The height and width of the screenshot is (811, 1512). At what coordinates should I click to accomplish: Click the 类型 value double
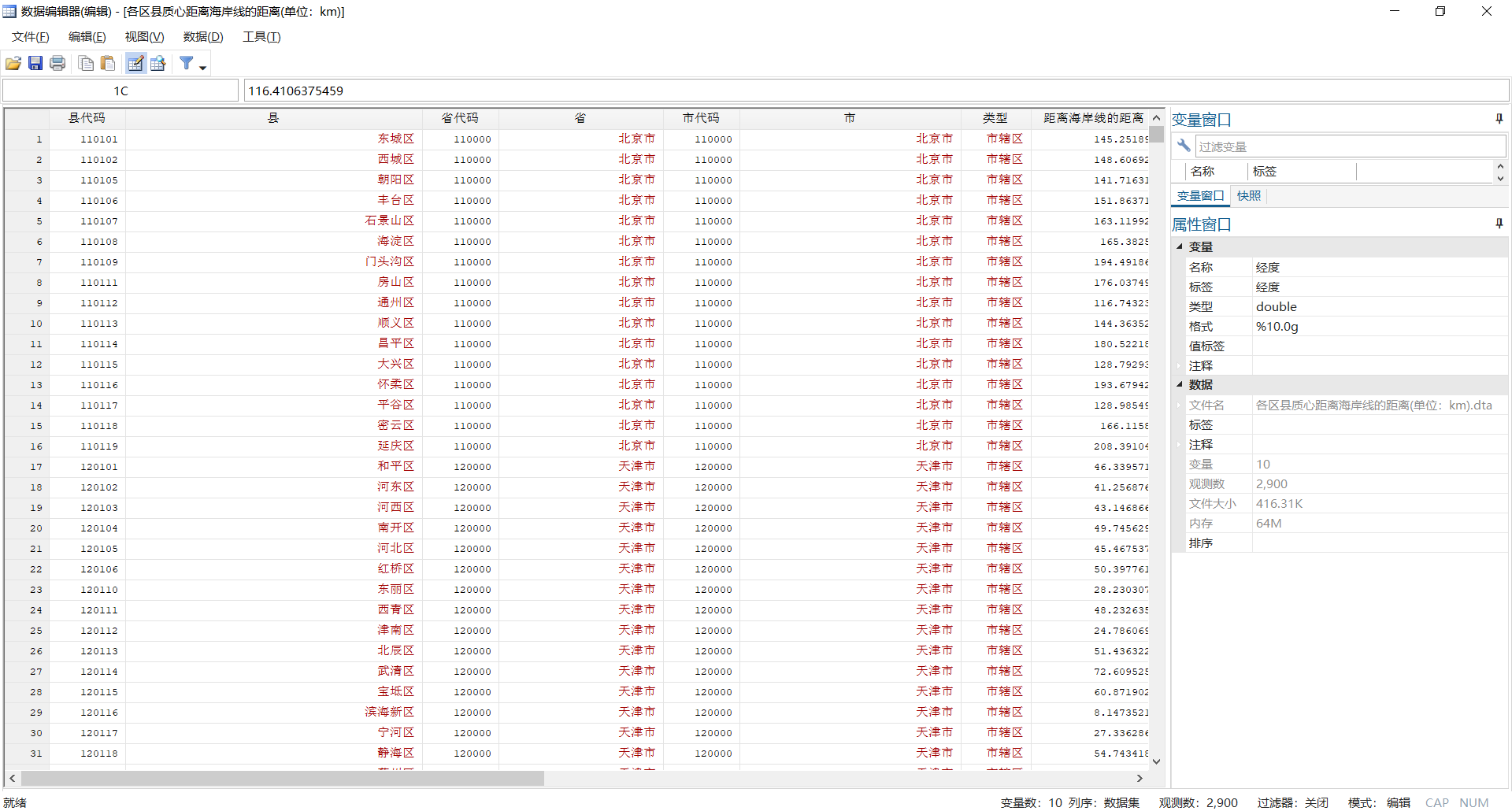pyautogui.click(x=1276, y=307)
